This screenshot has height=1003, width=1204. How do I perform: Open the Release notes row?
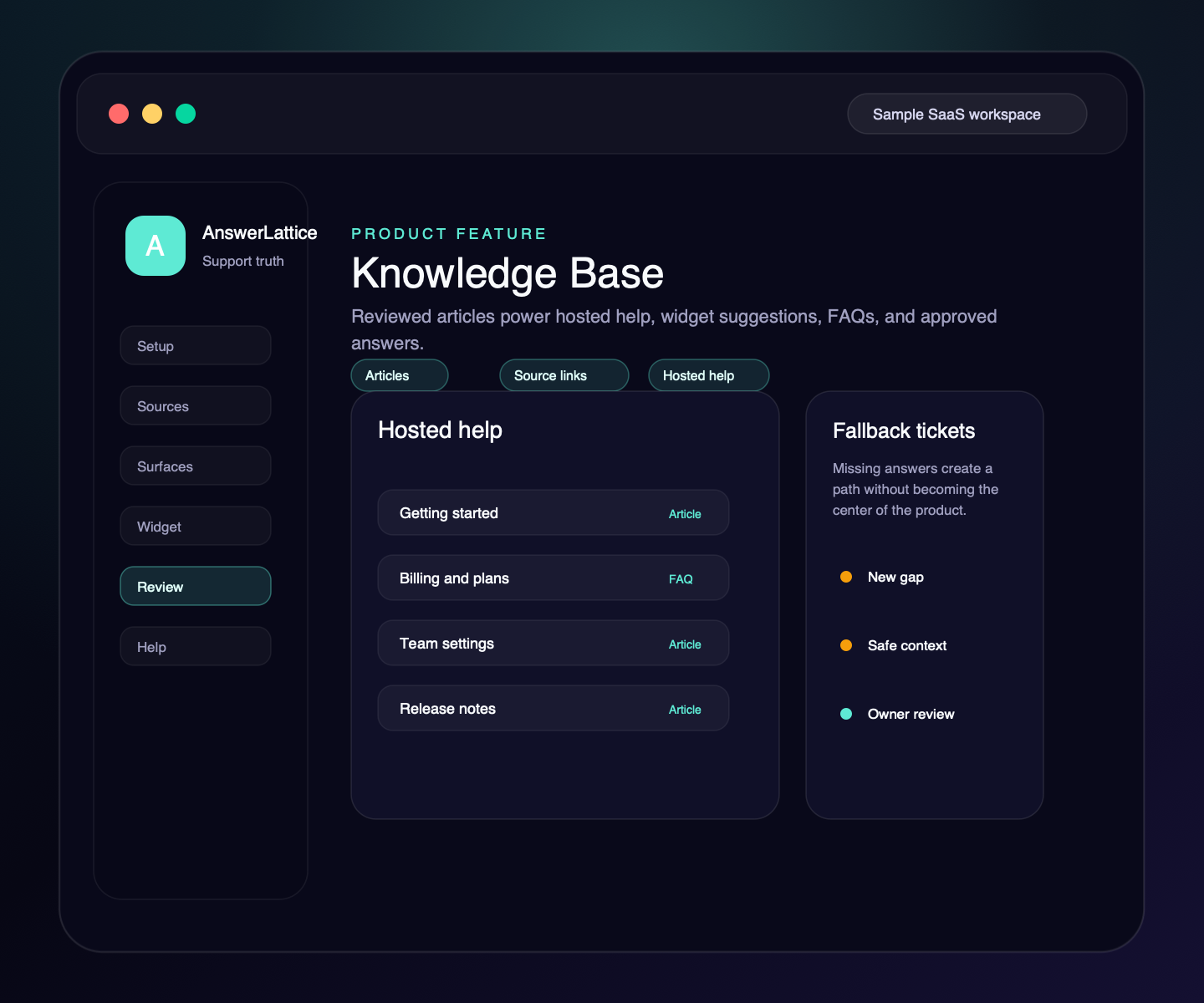click(554, 708)
